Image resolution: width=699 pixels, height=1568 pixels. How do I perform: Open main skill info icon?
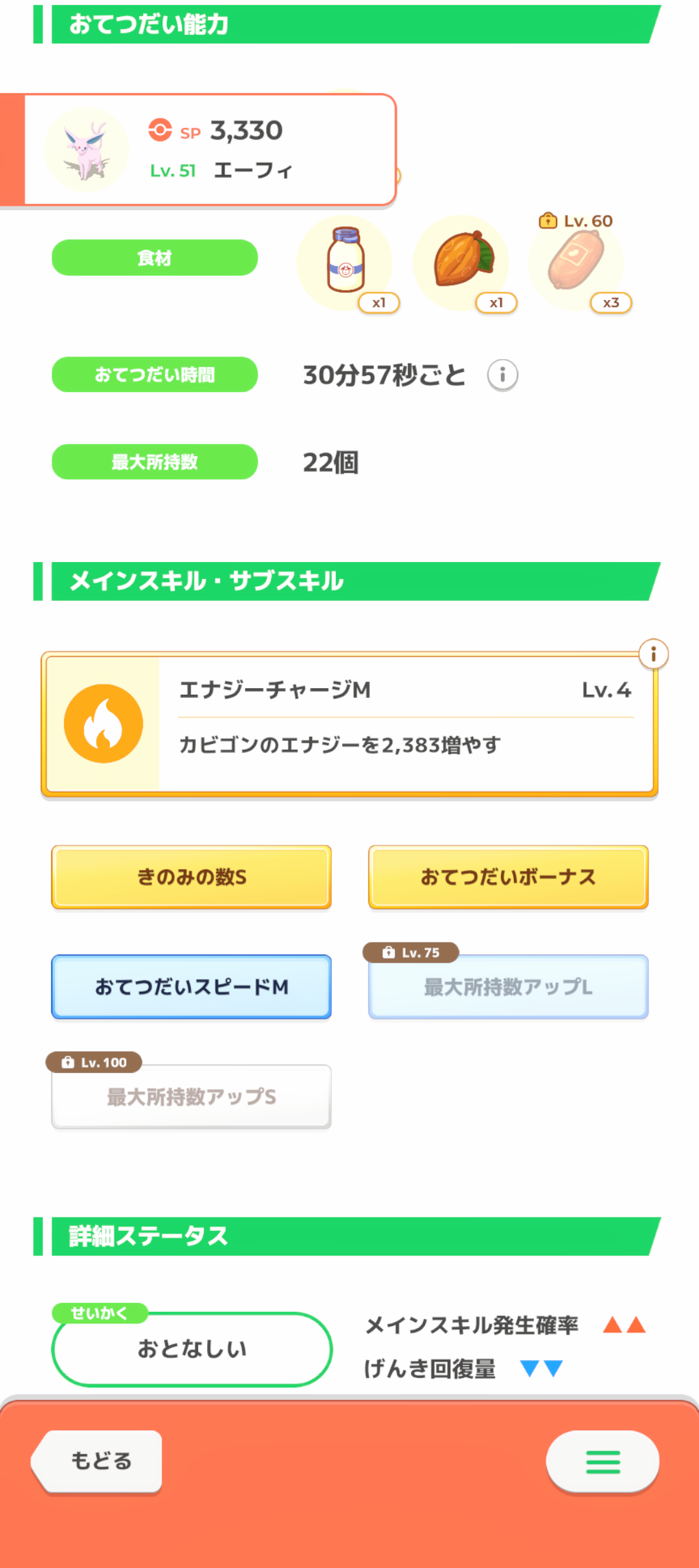(x=653, y=655)
